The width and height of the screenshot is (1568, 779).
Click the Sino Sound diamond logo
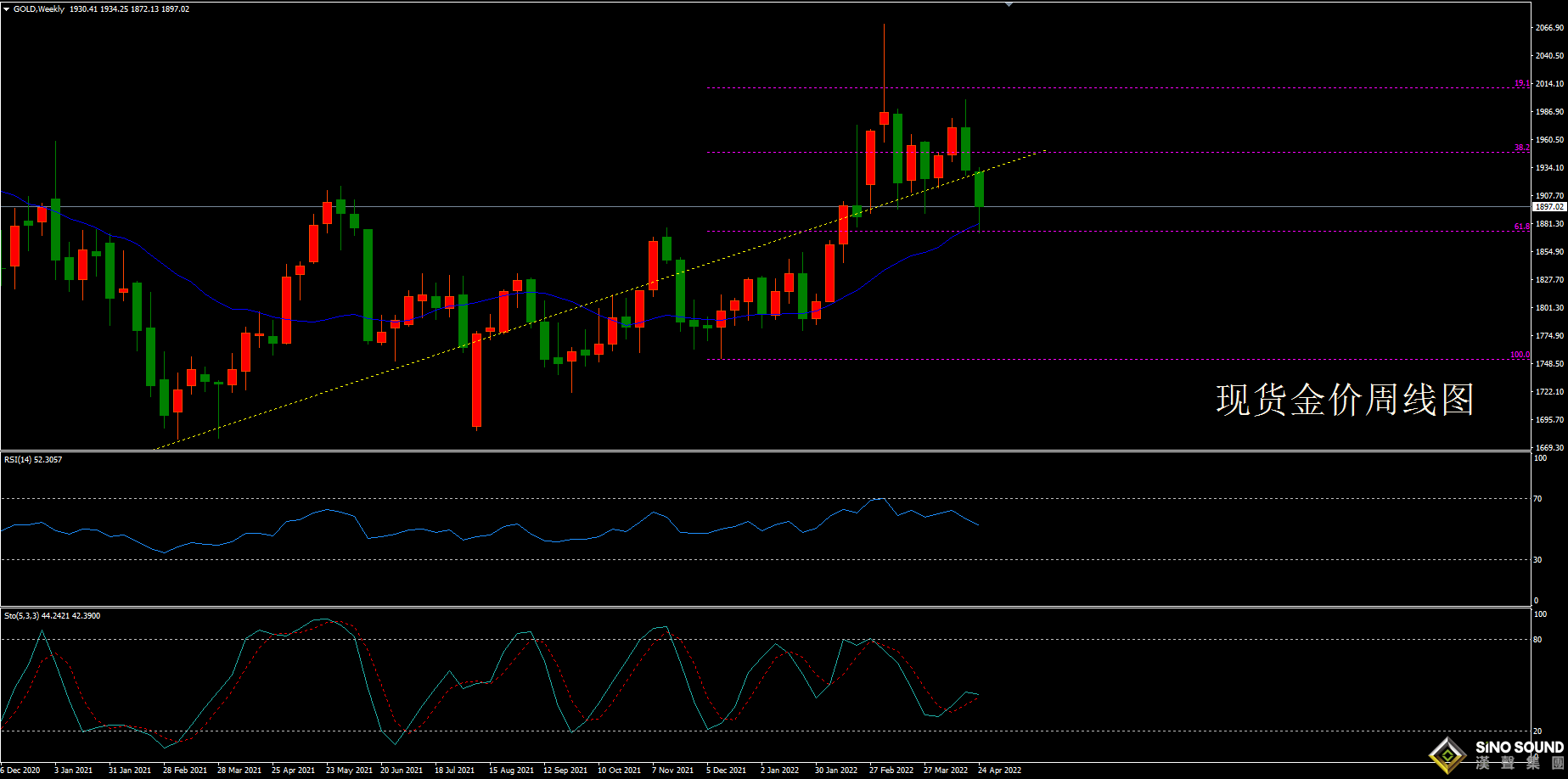pyautogui.click(x=1448, y=754)
